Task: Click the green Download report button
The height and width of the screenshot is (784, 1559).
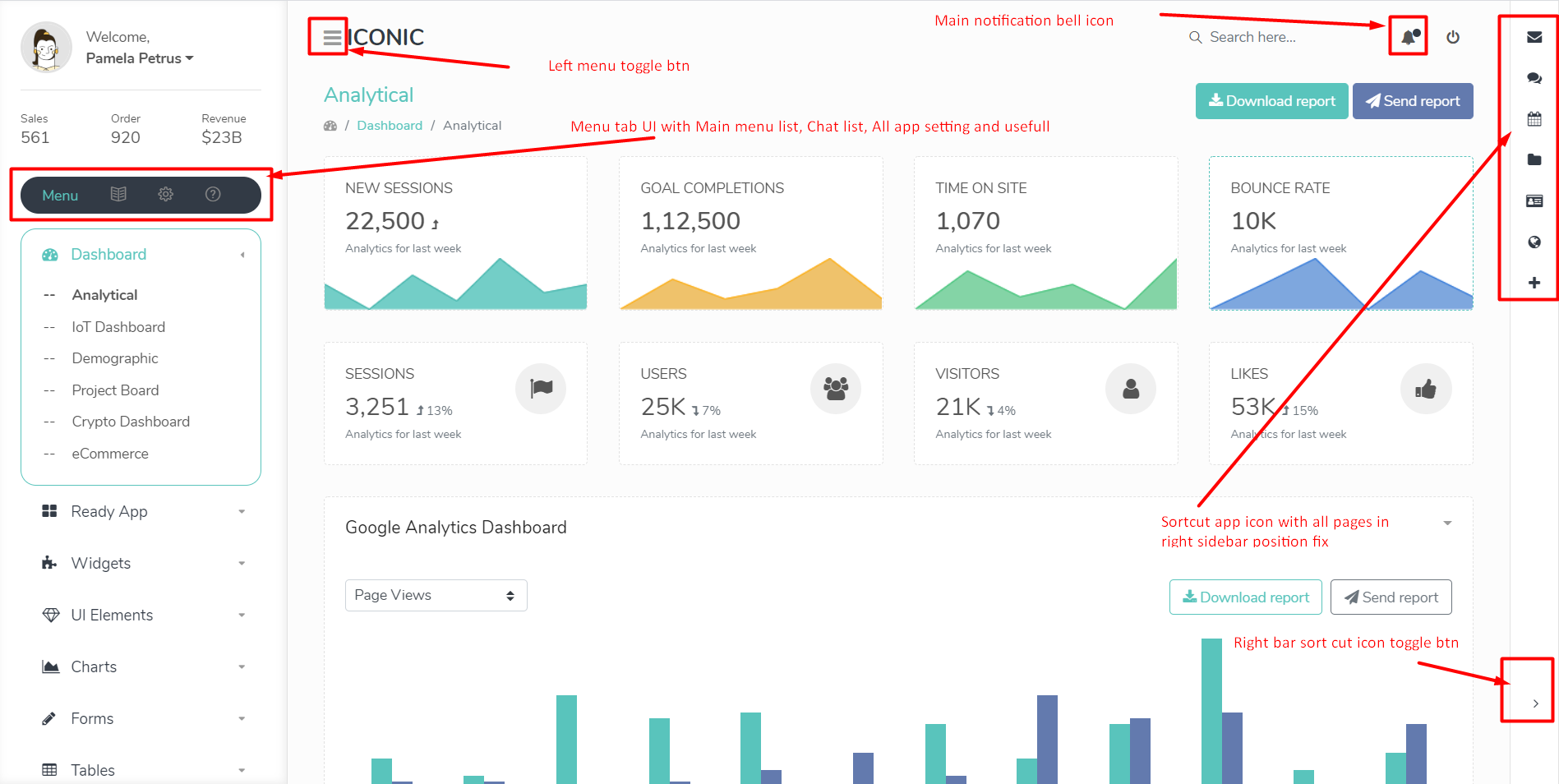Action: 1271,101
